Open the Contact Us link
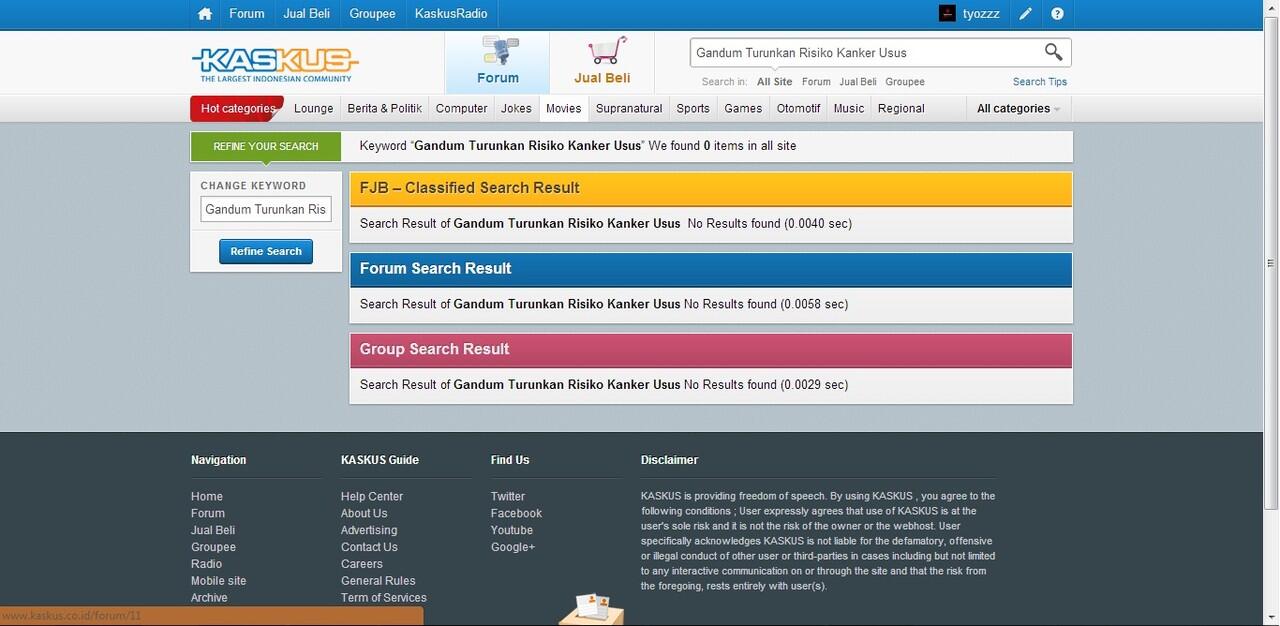Screen dimensions: 1280x626 (x=369, y=547)
